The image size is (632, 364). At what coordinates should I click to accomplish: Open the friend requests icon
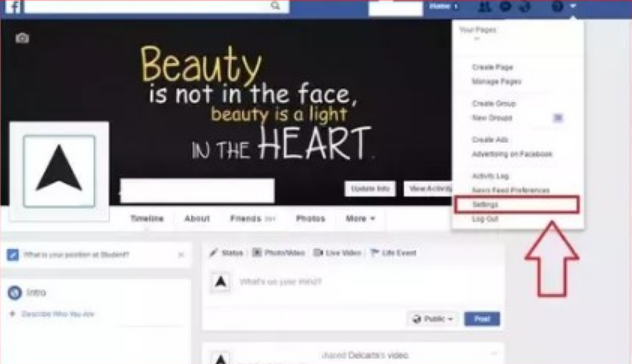pos(484,6)
